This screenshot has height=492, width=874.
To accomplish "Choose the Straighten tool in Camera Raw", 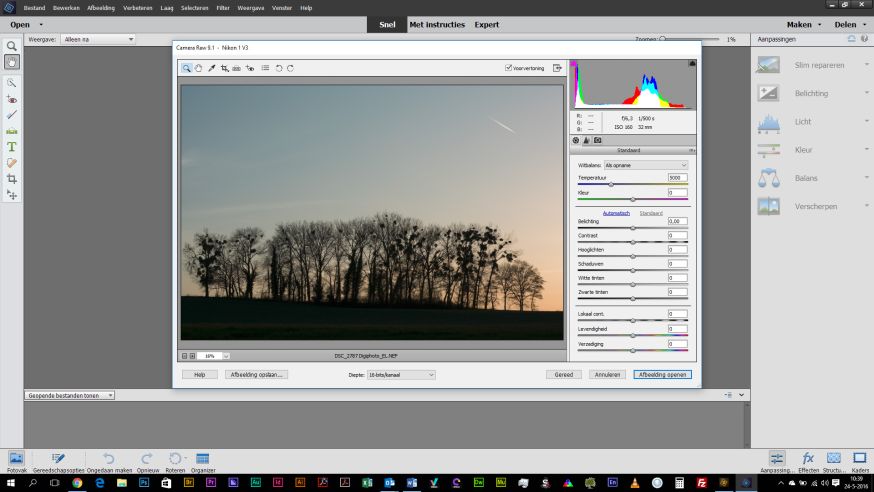I will (x=238, y=68).
